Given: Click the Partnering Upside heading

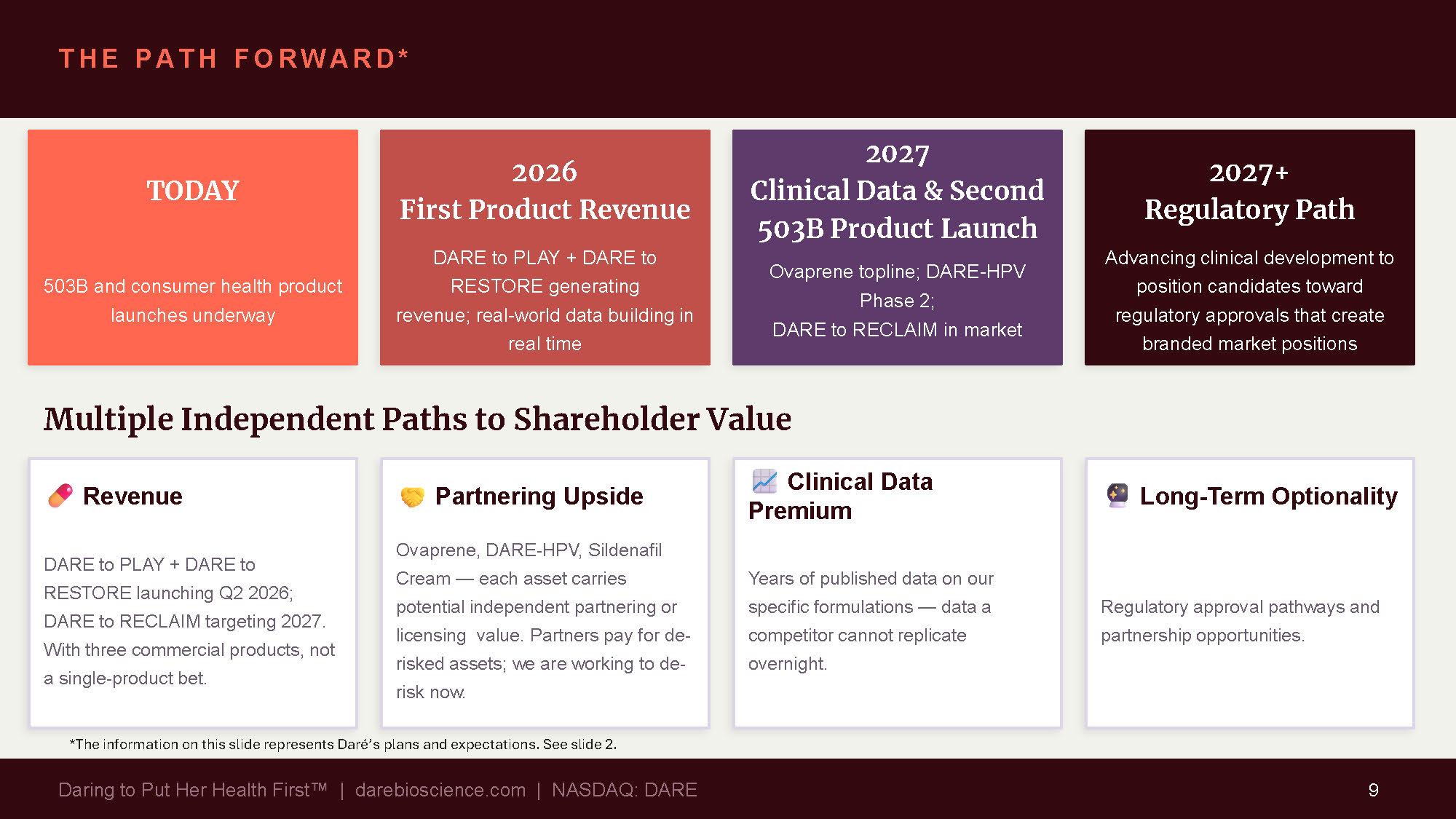Looking at the screenshot, I should pyautogui.click(x=539, y=496).
